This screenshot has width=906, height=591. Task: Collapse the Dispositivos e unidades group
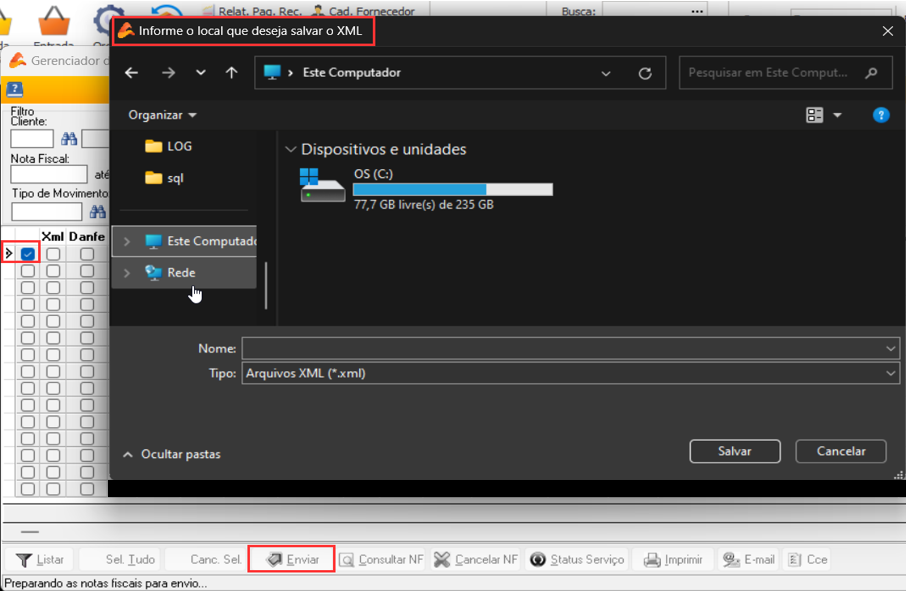290,150
